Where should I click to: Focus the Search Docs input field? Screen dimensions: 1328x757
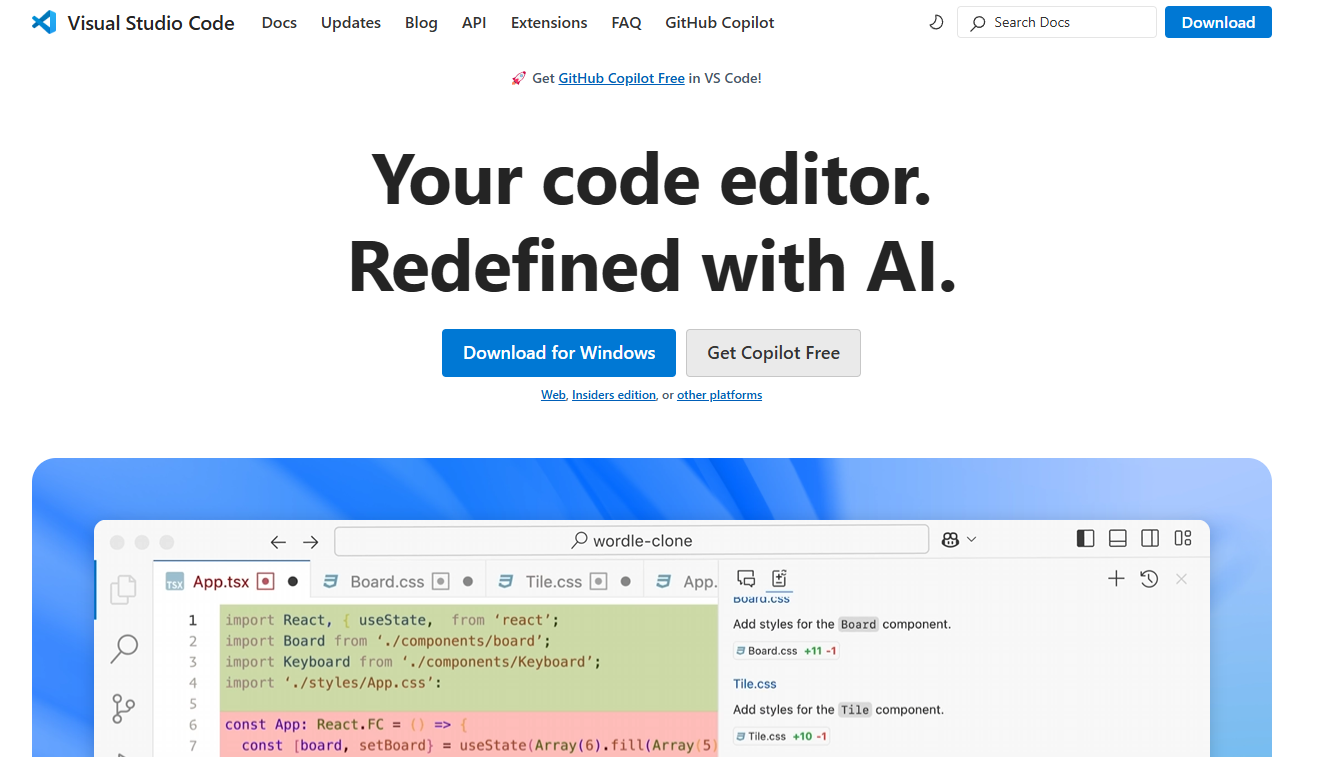point(1057,22)
